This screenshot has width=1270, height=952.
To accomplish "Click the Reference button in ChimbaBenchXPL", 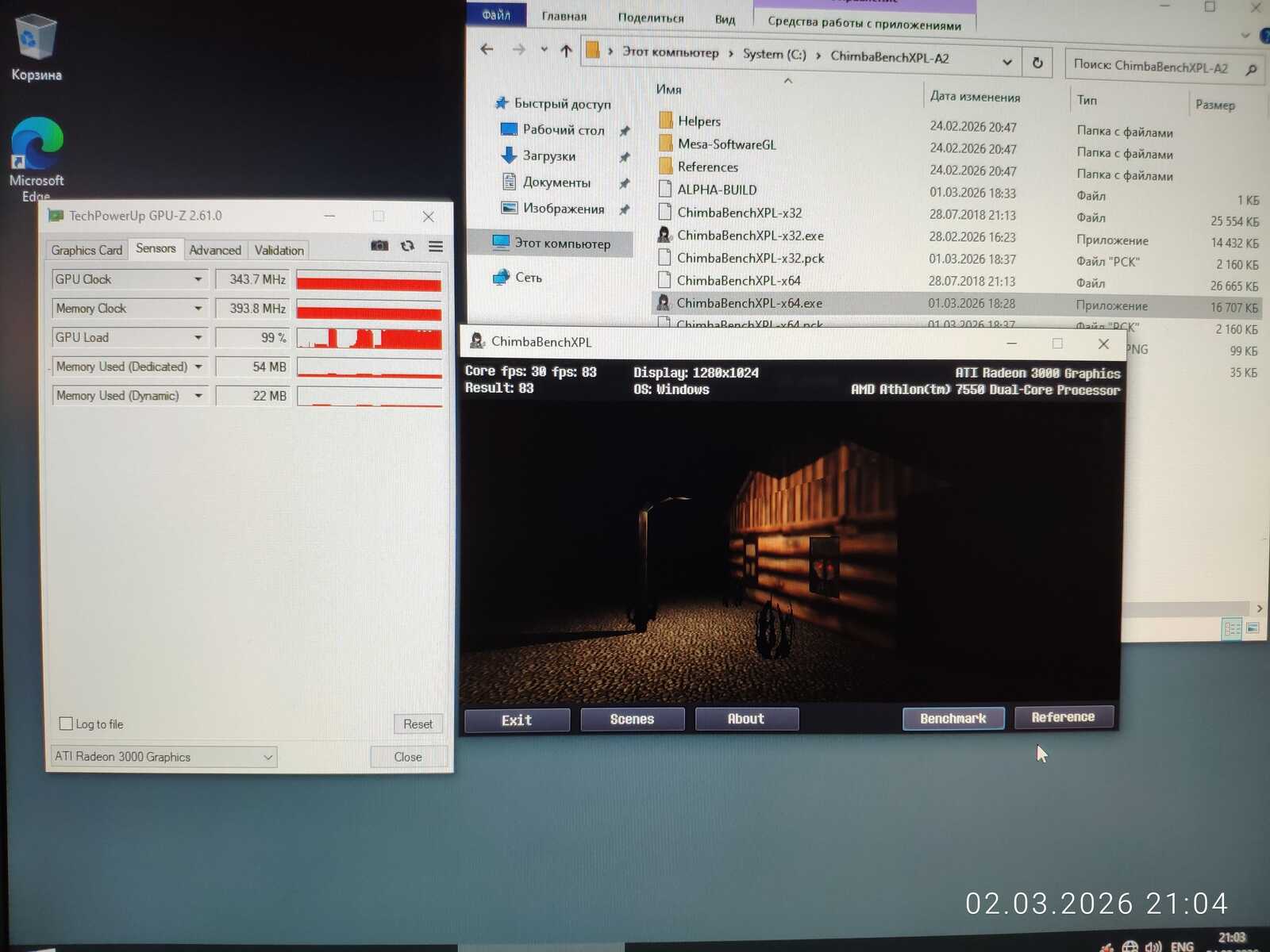I will coord(1064,716).
